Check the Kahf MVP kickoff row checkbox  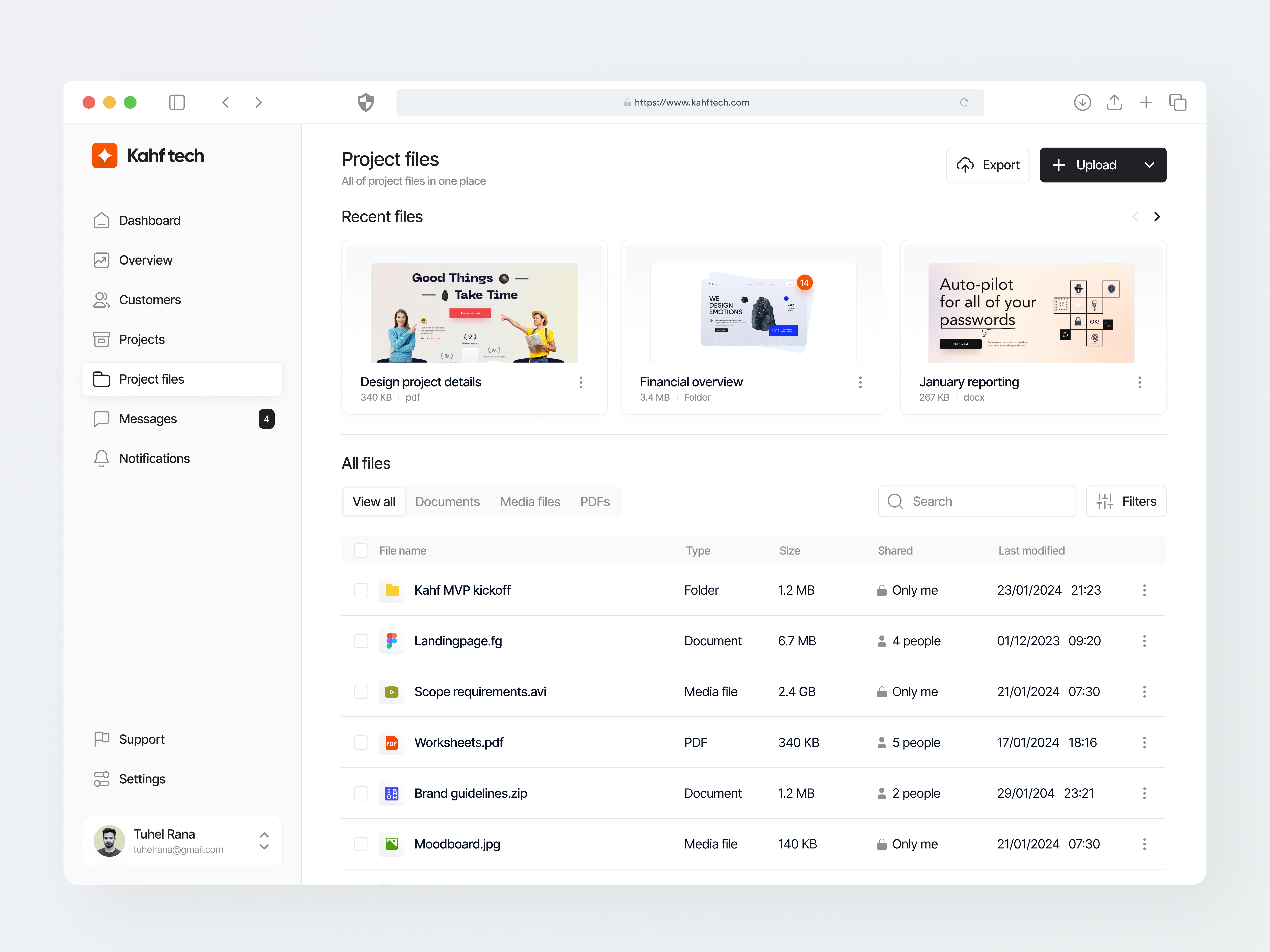click(x=361, y=590)
